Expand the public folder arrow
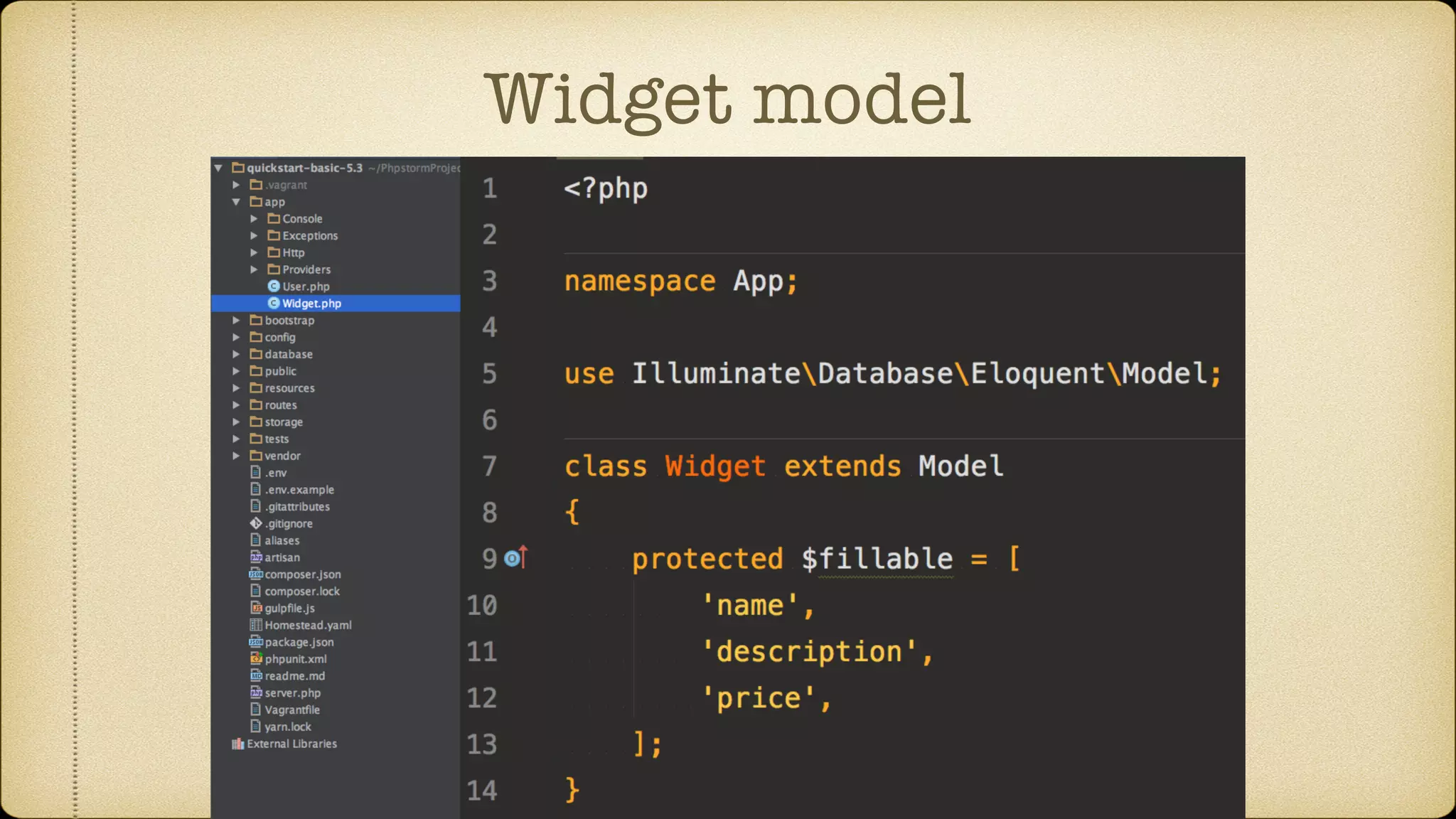The width and height of the screenshot is (1456, 819). pyautogui.click(x=236, y=371)
